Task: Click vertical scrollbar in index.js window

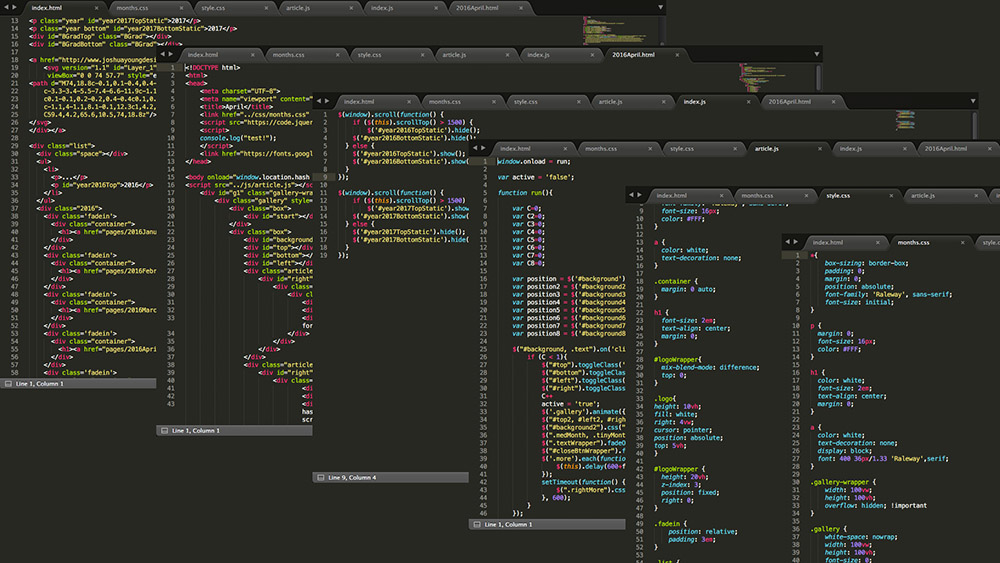Action: point(974,124)
